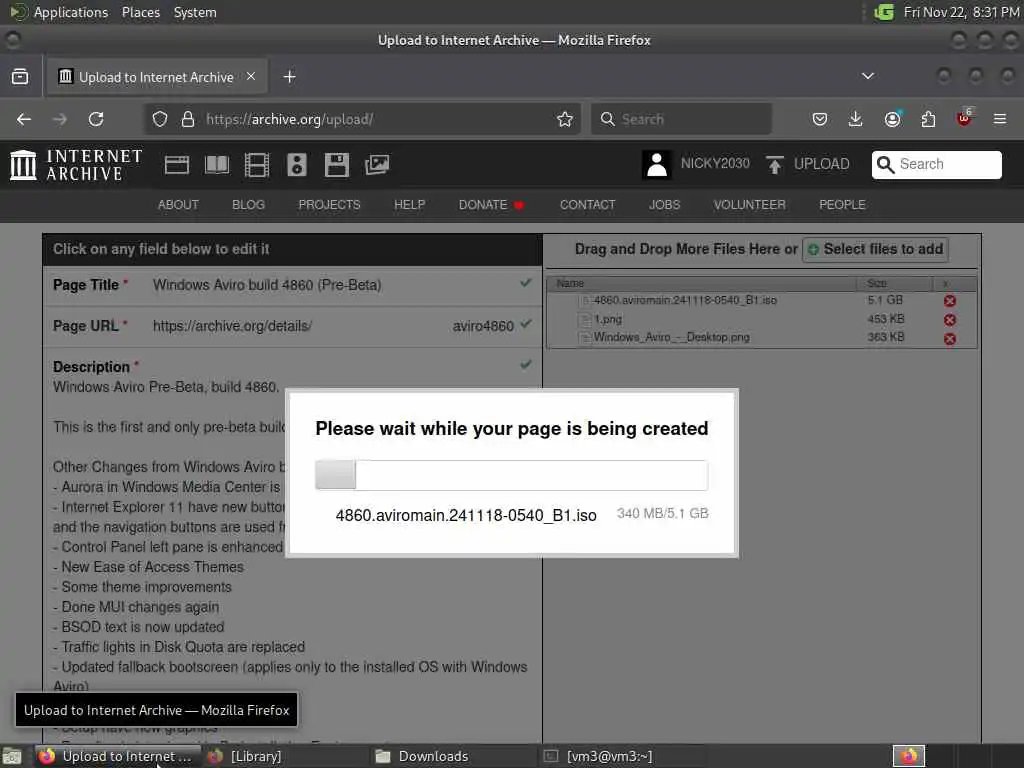Screen dimensions: 1024x768
Task: Edit the aviro4860 Page URL identifier
Action: (483, 326)
